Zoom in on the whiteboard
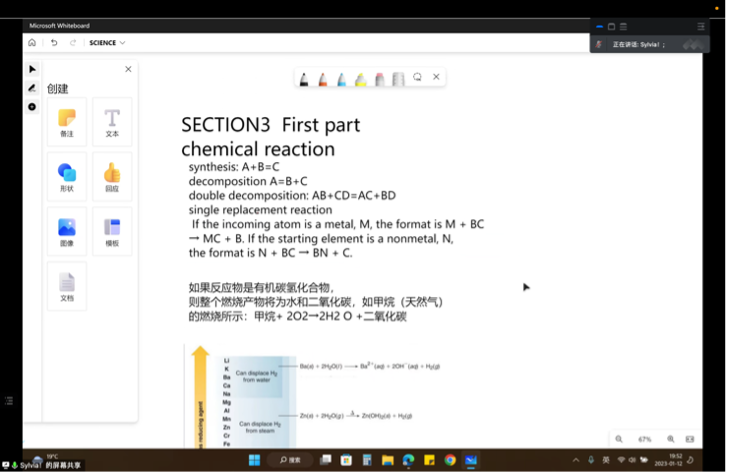Image resolution: width=730 pixels, height=476 pixels. [670, 439]
